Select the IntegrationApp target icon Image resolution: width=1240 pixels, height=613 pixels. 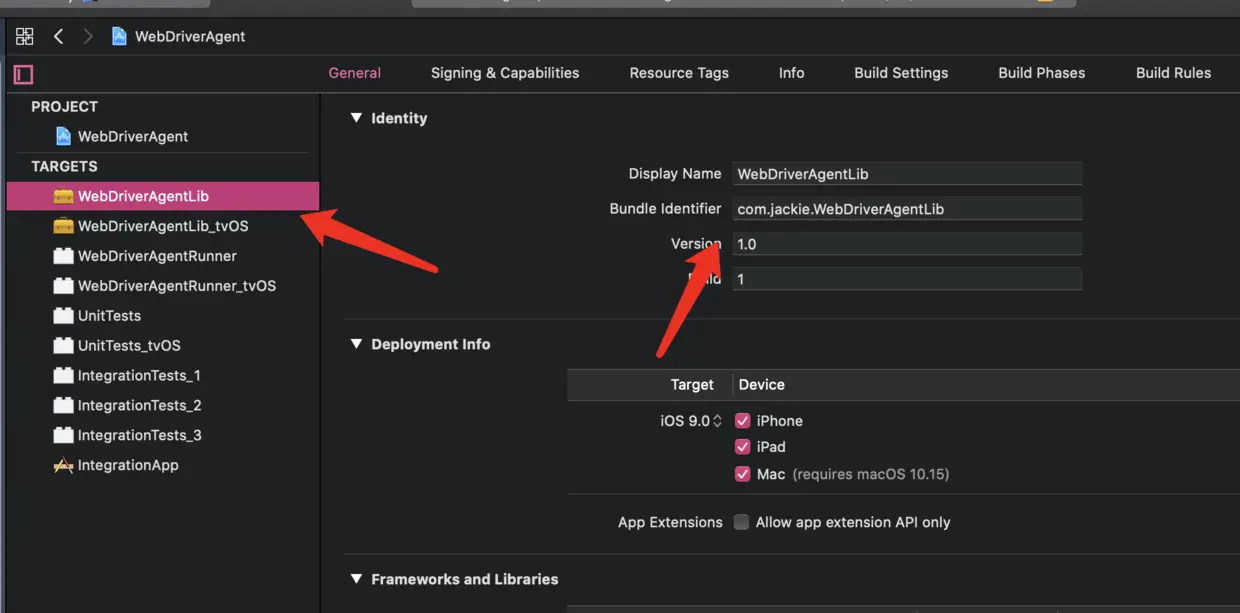click(63, 465)
